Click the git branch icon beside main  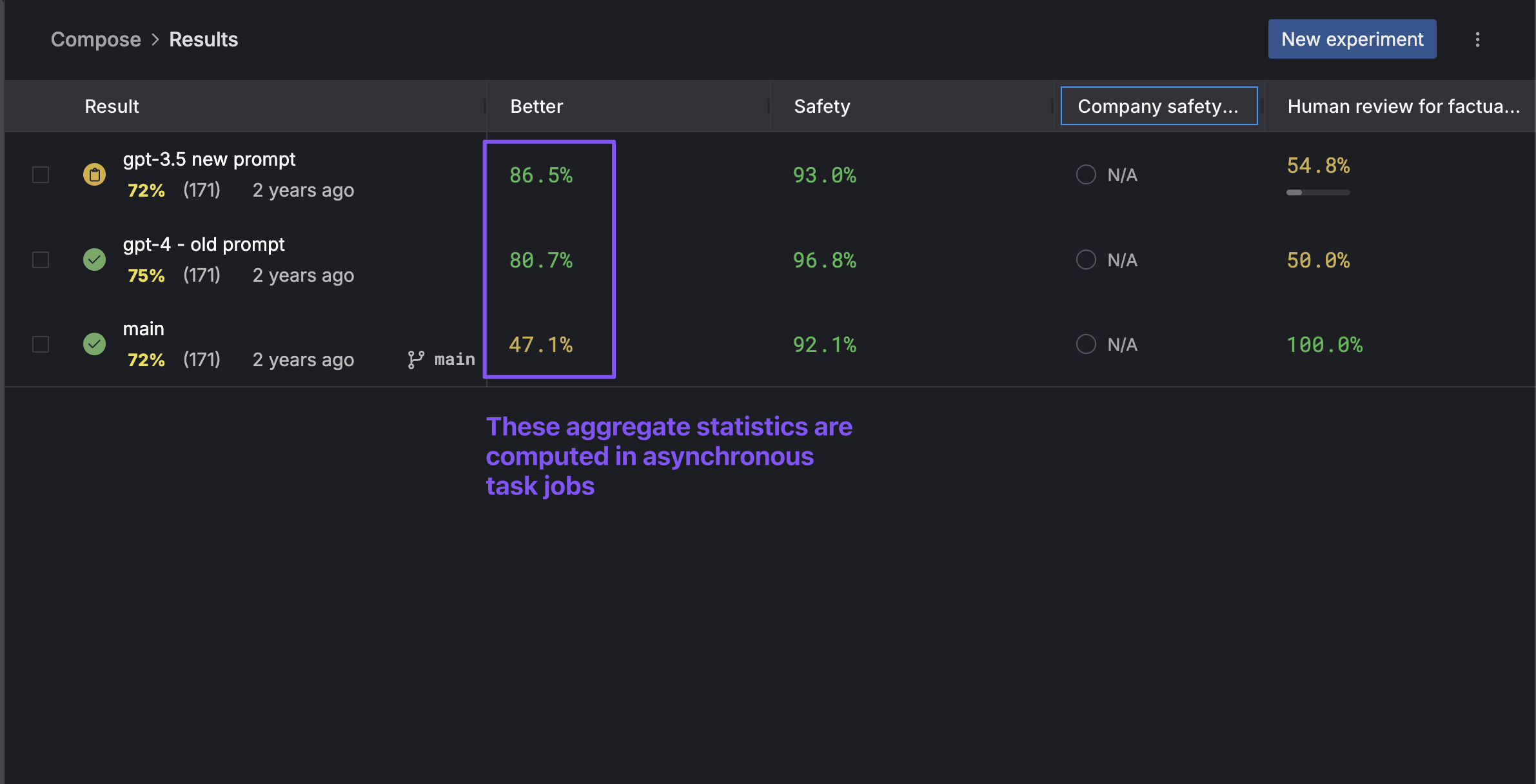pos(416,360)
